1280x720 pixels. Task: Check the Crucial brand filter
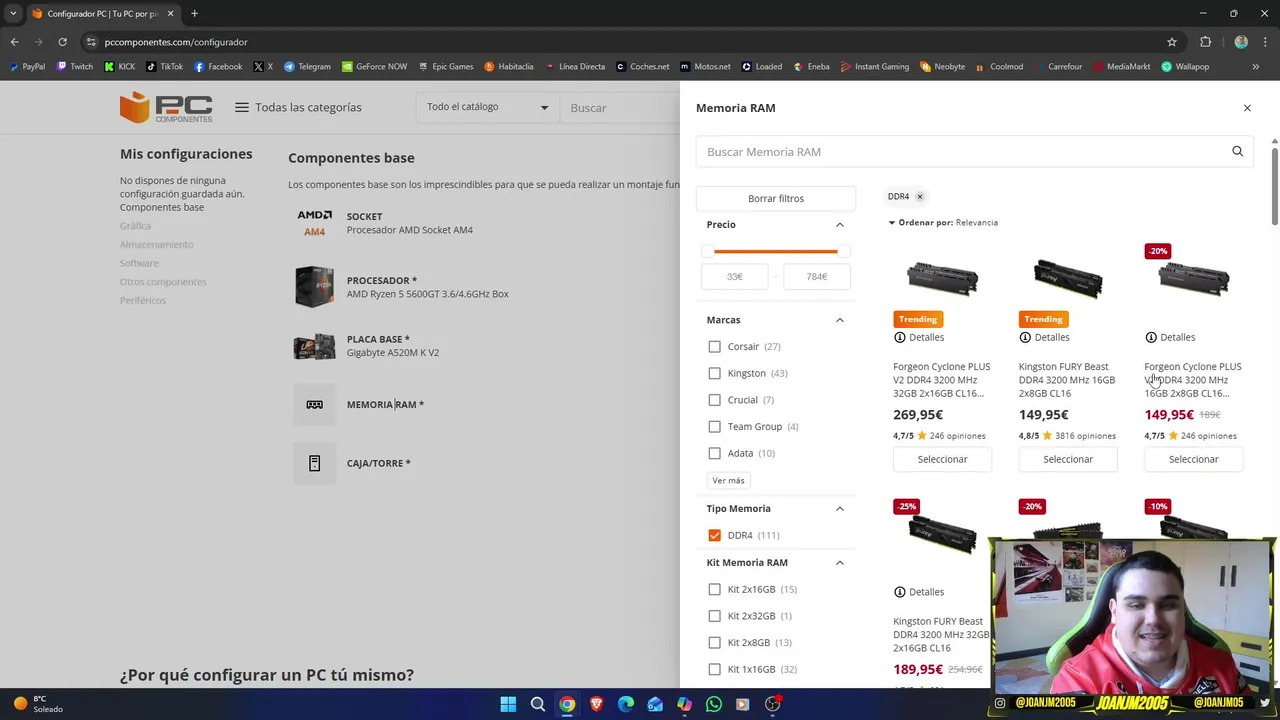pos(714,400)
